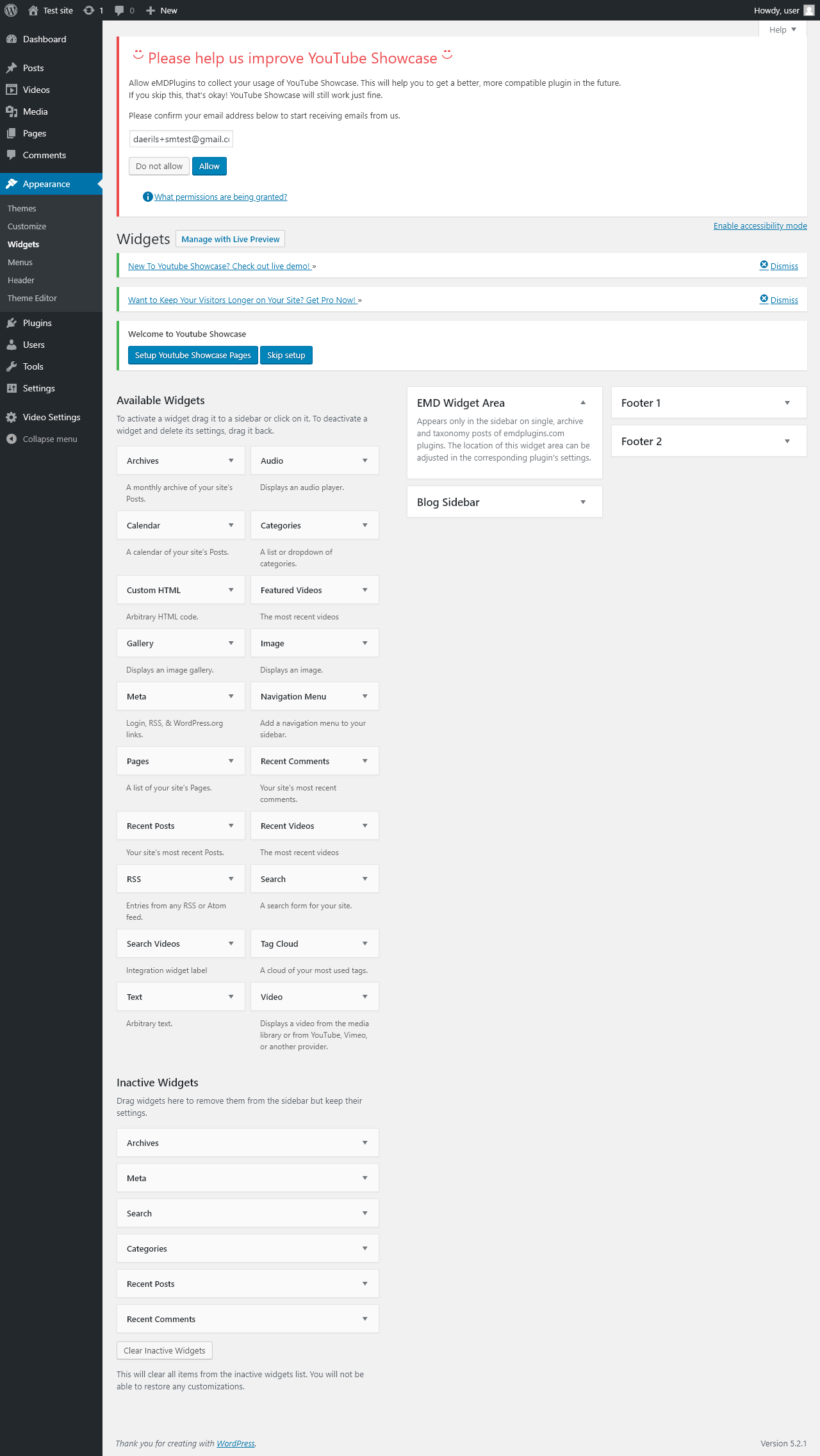This screenshot has height=1456, width=820.
Task: Open Video Settings gear in sidebar
Action: point(12,417)
